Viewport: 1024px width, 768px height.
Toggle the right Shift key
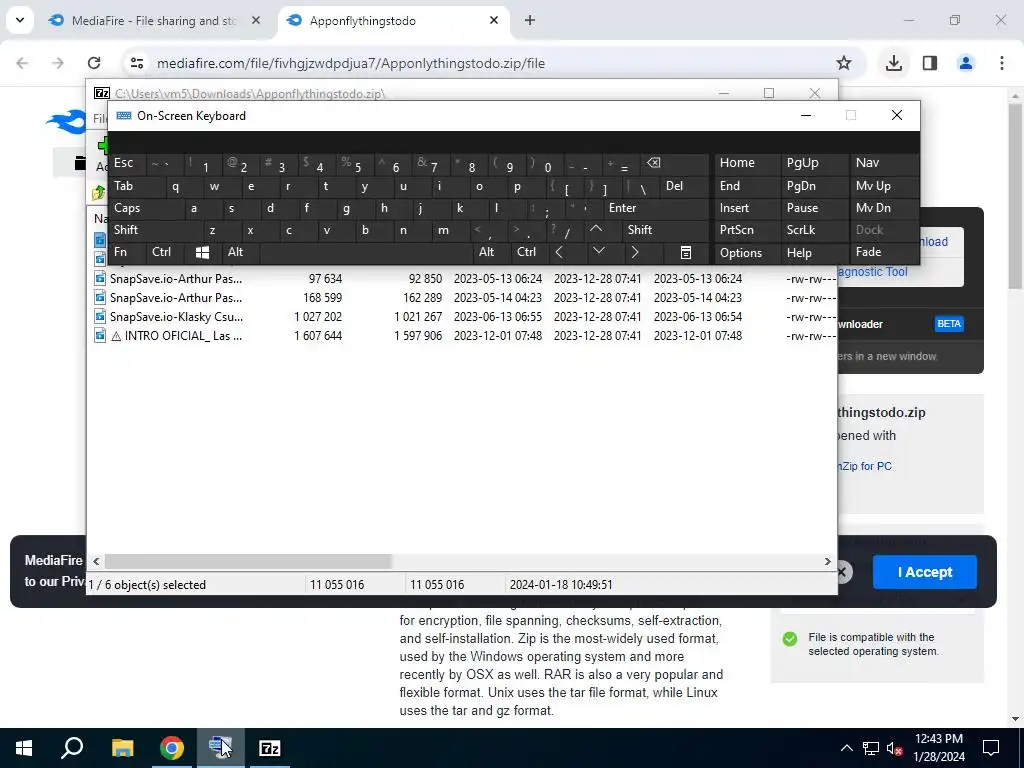pos(663,230)
